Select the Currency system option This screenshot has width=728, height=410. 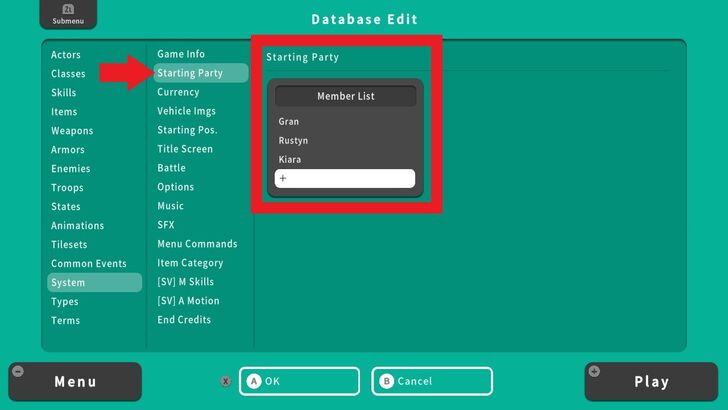[x=178, y=92]
